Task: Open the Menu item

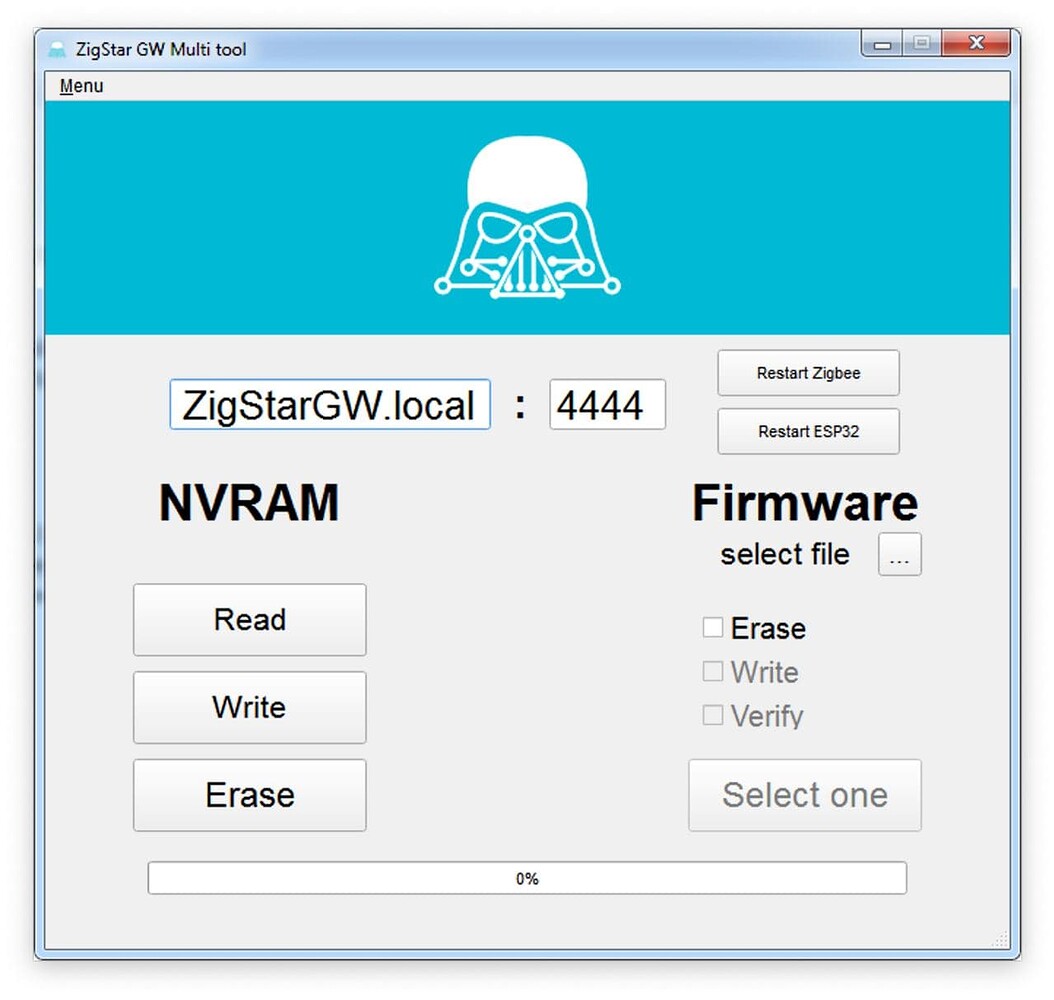Action: point(80,86)
